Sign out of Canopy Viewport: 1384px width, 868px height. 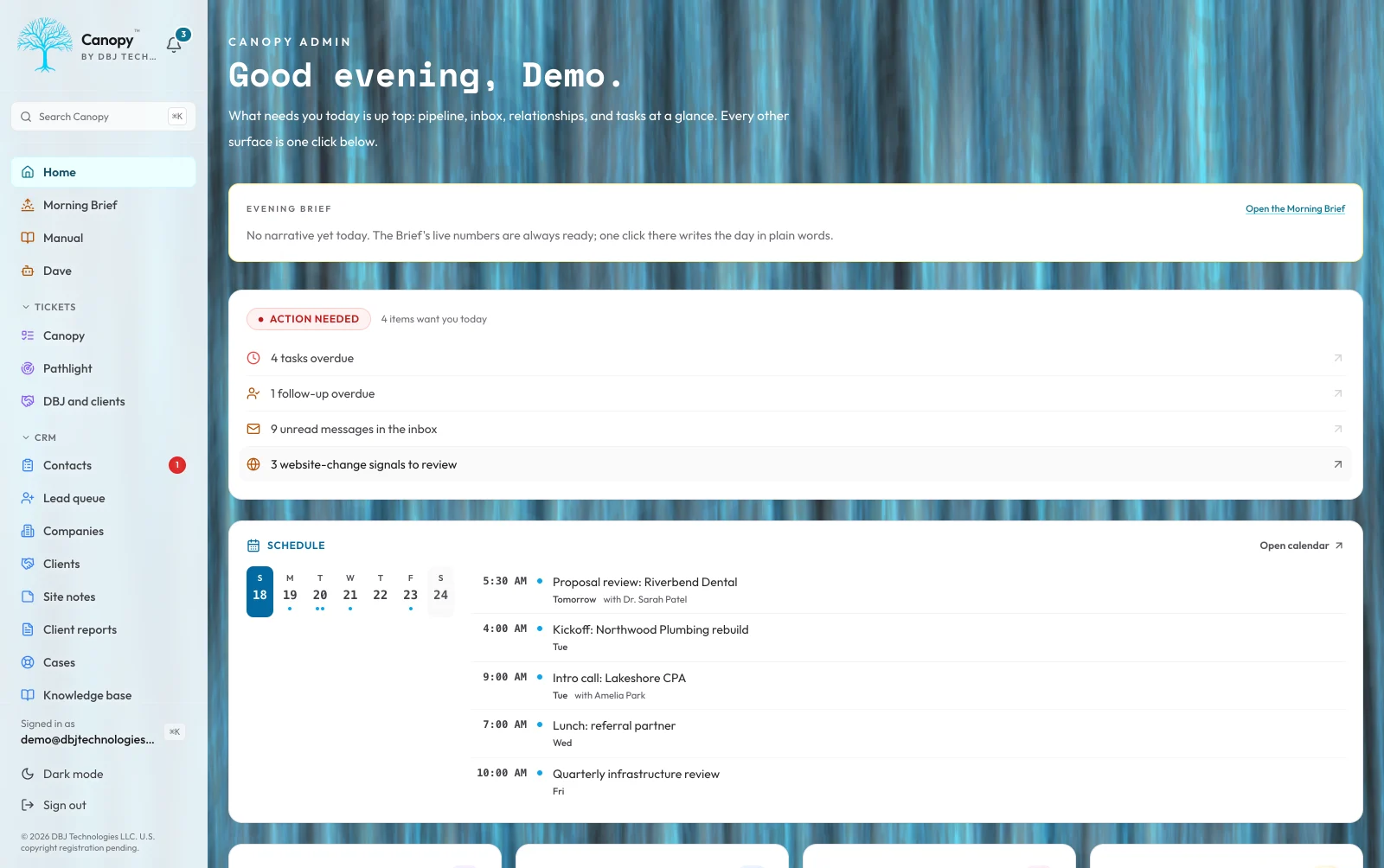click(x=104, y=805)
